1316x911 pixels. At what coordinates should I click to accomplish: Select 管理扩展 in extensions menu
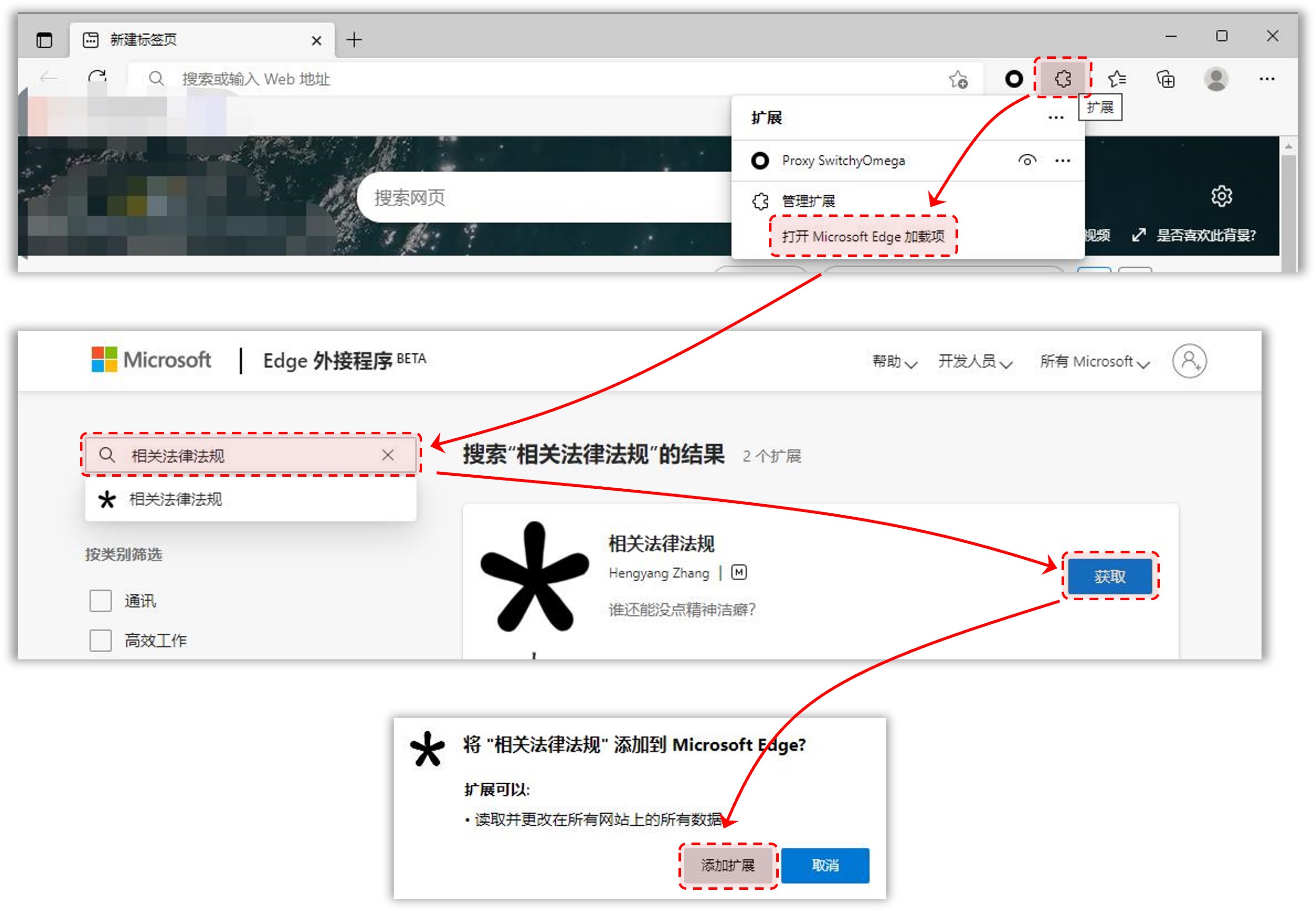point(808,201)
